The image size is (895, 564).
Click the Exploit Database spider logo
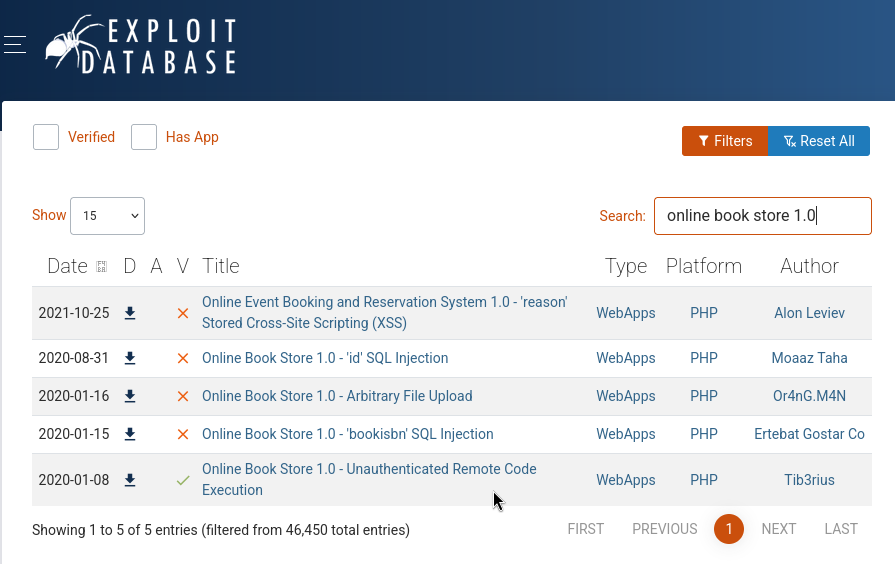pos(140,45)
